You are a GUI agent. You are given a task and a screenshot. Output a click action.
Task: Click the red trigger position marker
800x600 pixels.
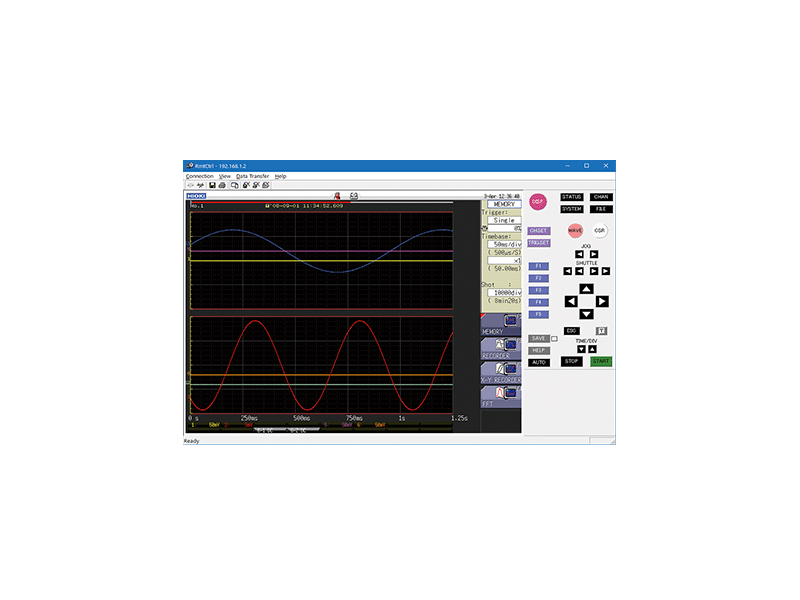click(x=337, y=196)
